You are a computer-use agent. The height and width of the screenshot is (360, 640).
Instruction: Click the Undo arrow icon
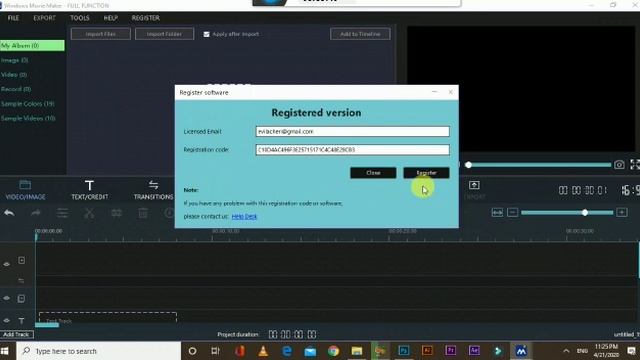click(9, 213)
